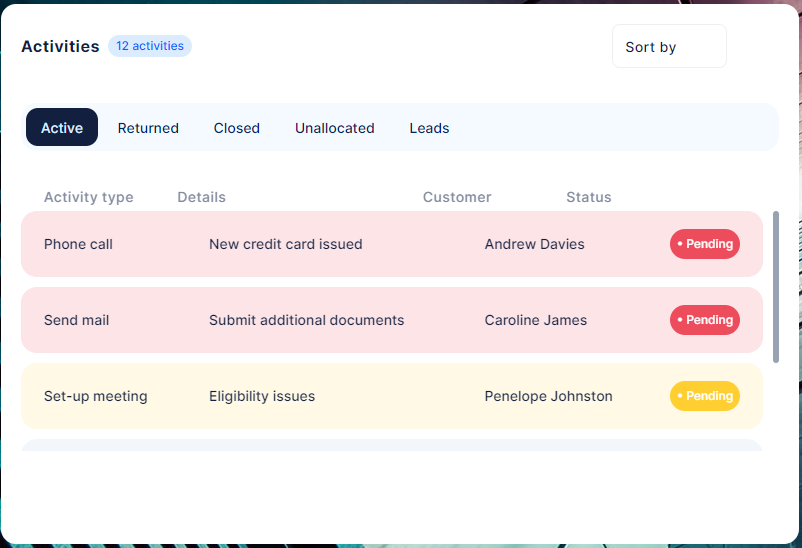Open the Sort by dropdown
Image resolution: width=802 pixels, height=548 pixels.
pos(669,47)
